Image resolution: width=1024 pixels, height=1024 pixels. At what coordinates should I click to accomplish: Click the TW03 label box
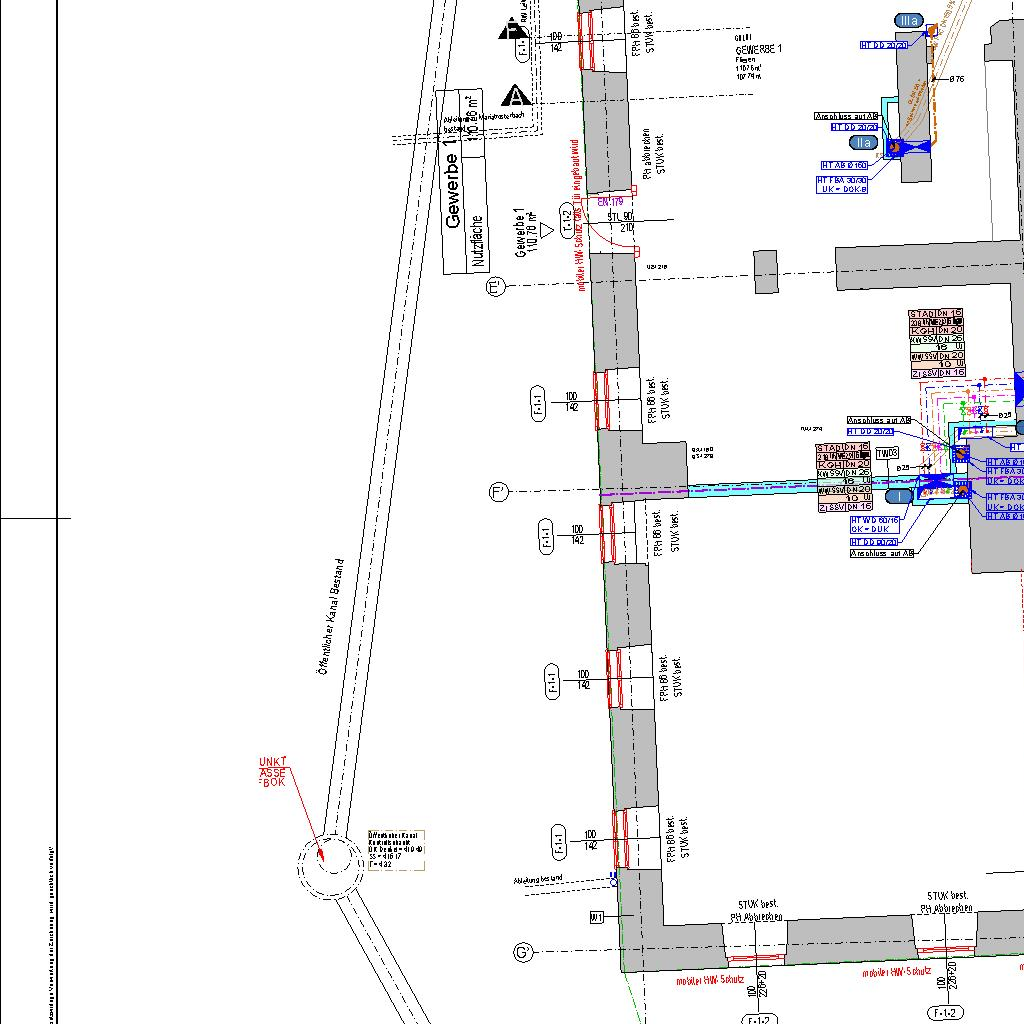coord(887,454)
